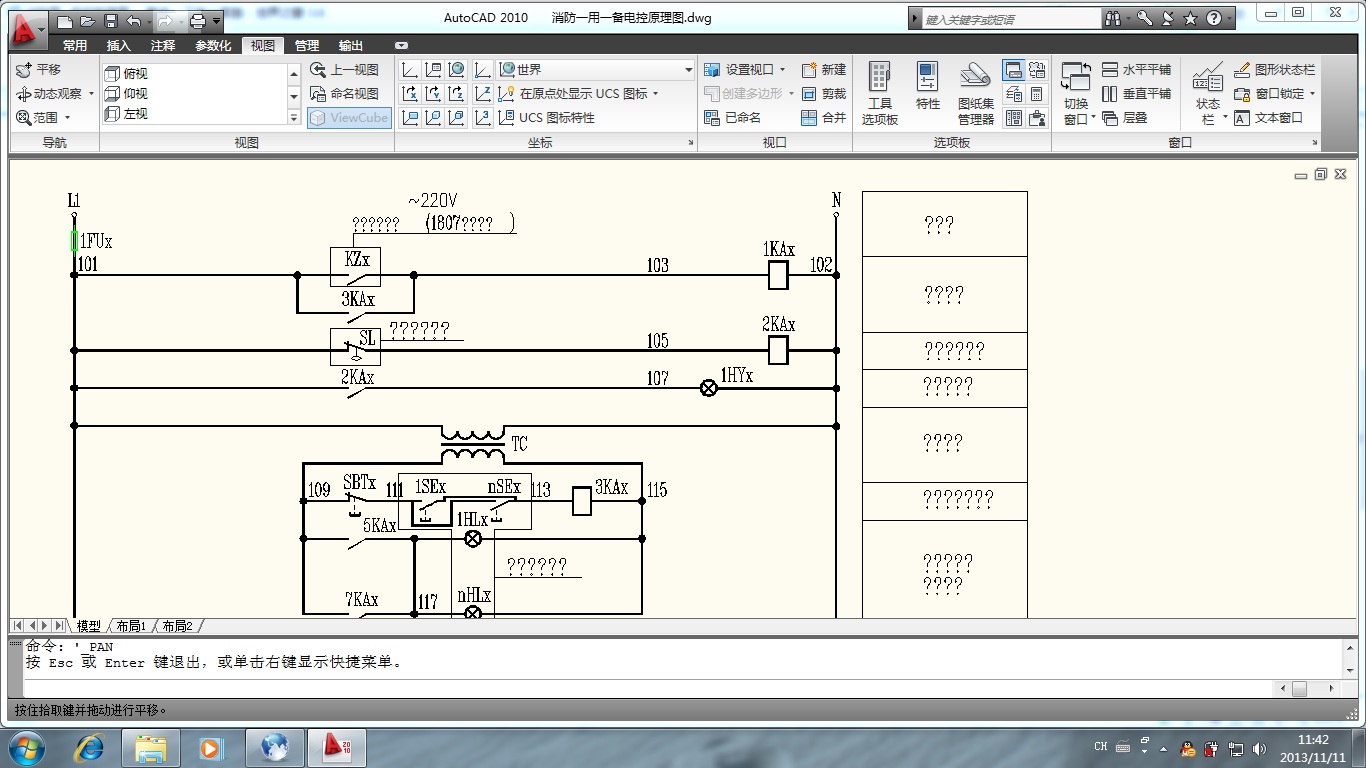This screenshot has width=1366, height=768.
Task: Toggle the ViewCube display button
Action: click(x=349, y=118)
